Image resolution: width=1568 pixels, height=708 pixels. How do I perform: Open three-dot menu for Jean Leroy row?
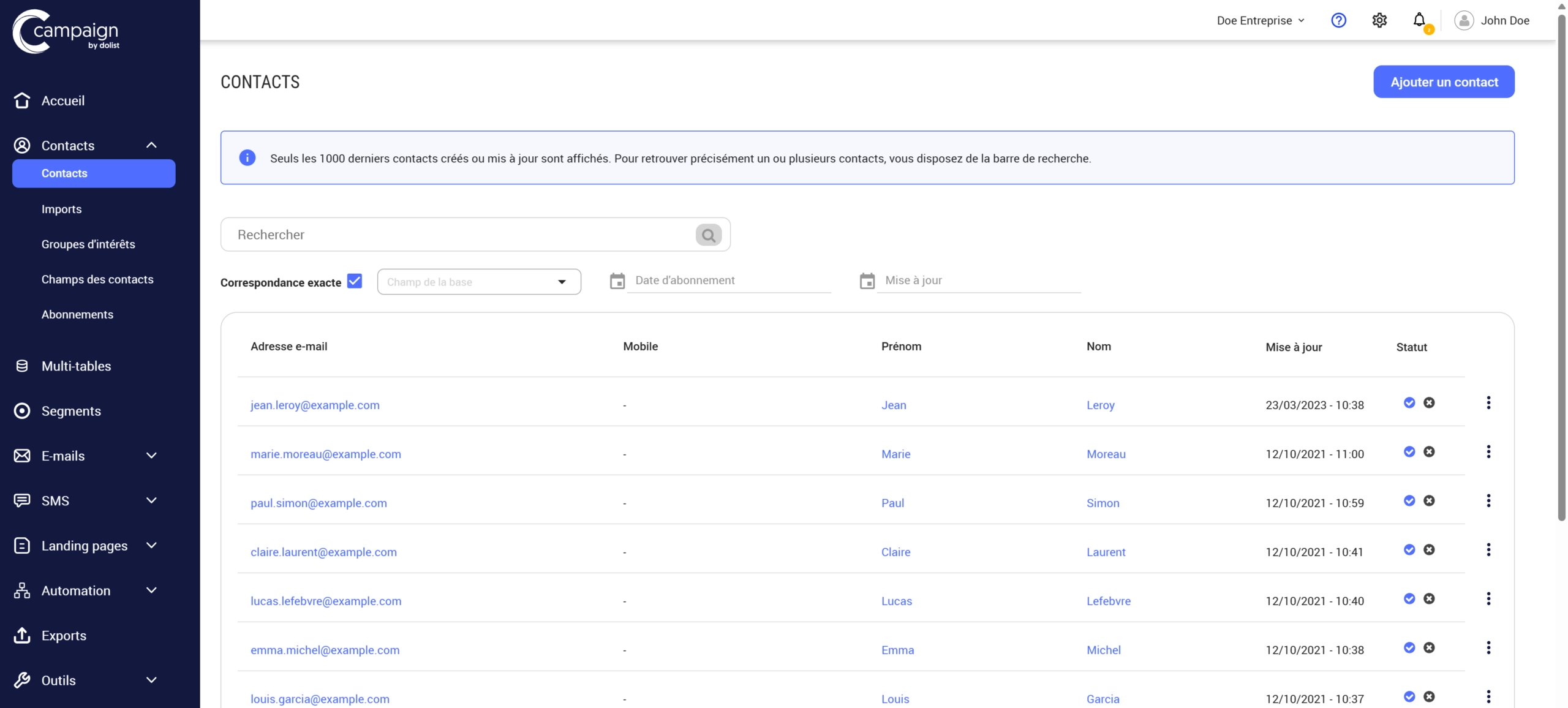pos(1488,402)
